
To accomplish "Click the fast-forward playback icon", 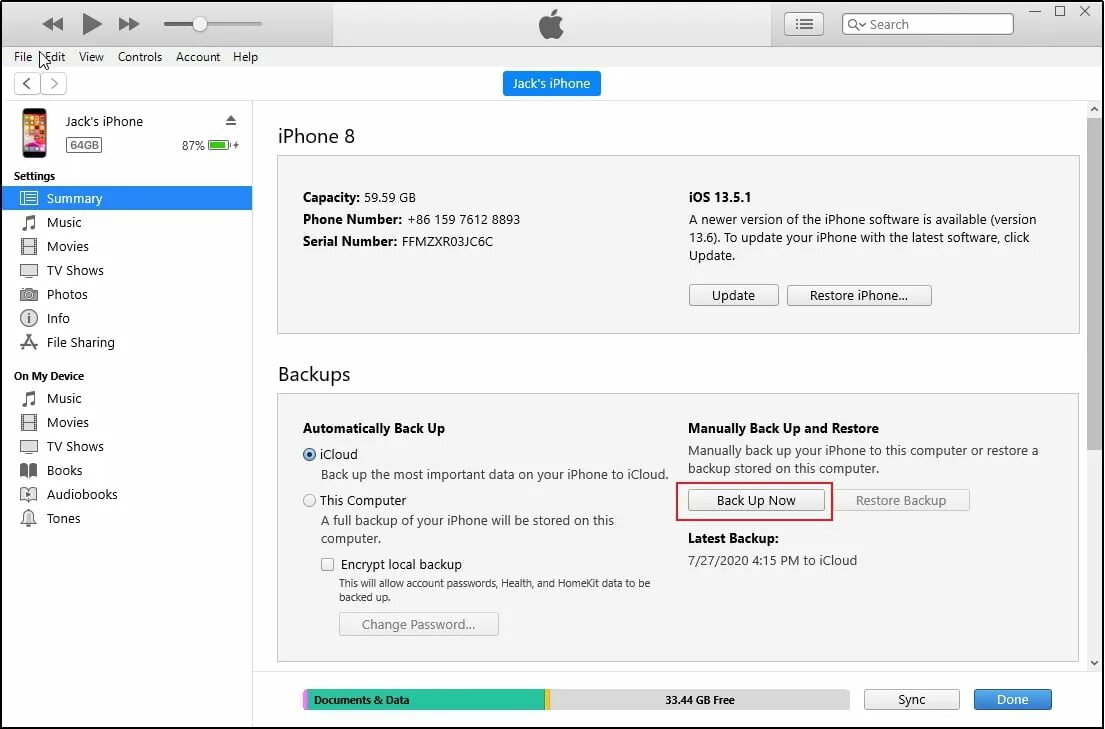I will pyautogui.click(x=129, y=24).
